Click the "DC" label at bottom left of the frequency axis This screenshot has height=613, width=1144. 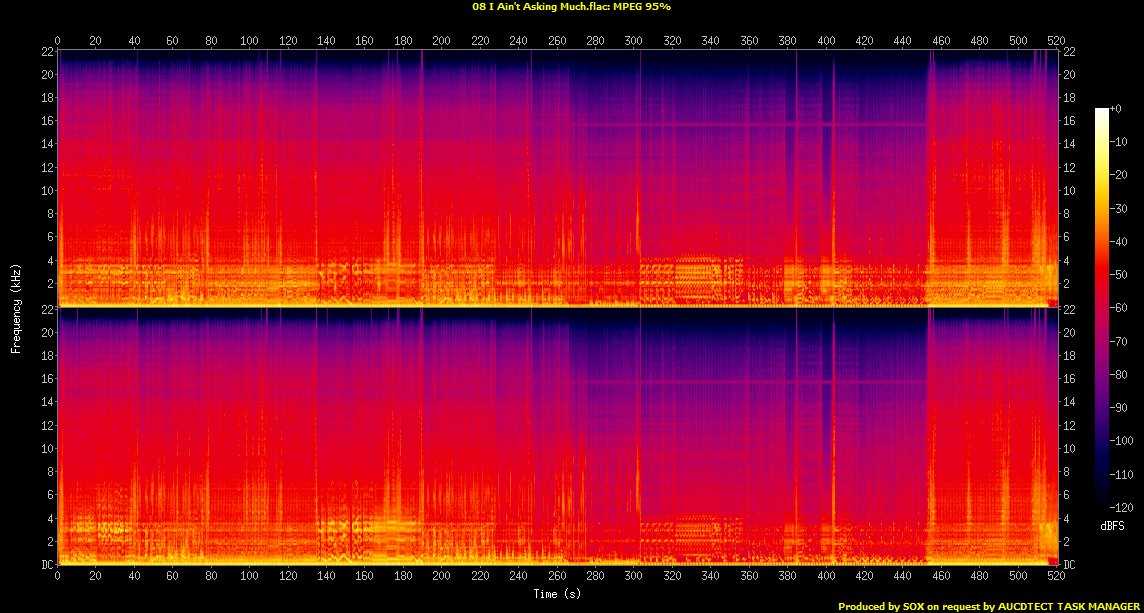(47, 565)
